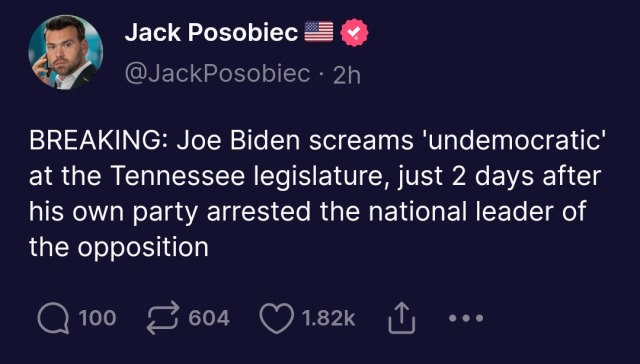This screenshot has height=364, width=640.
Task: Click the last line 'the opposition'
Action: (119, 249)
